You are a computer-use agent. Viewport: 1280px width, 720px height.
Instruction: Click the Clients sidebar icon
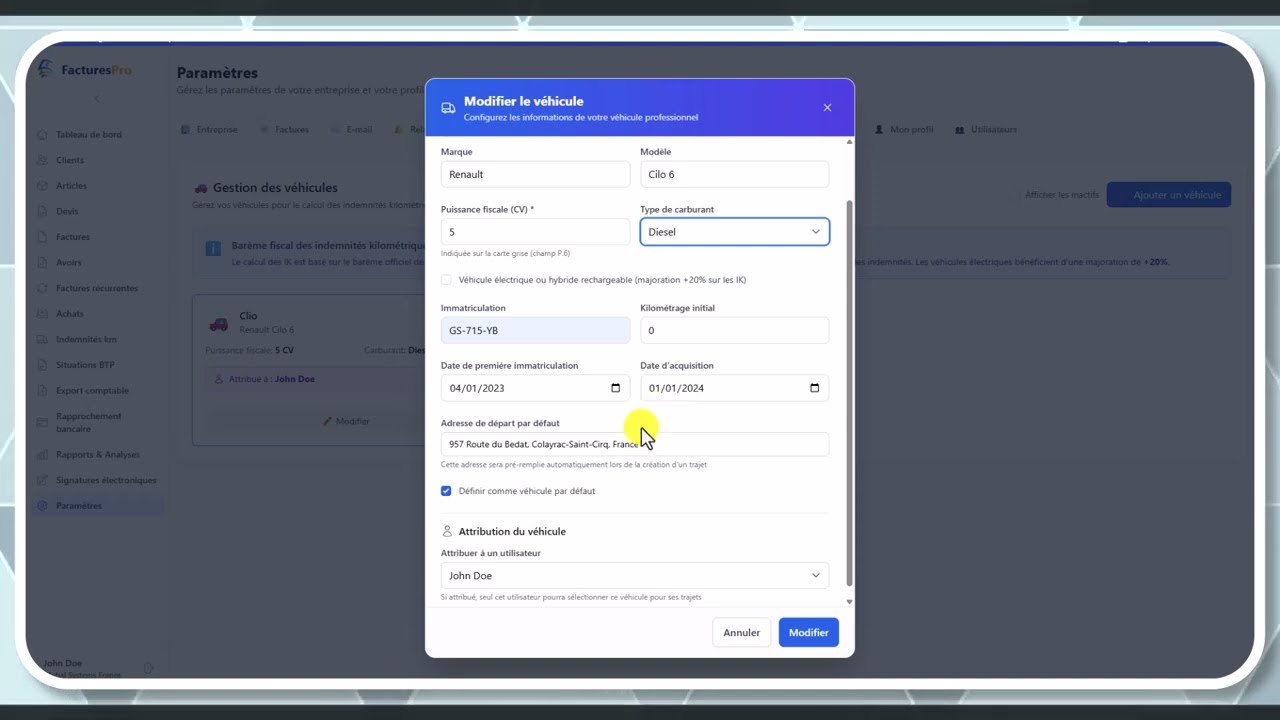click(x=42, y=160)
